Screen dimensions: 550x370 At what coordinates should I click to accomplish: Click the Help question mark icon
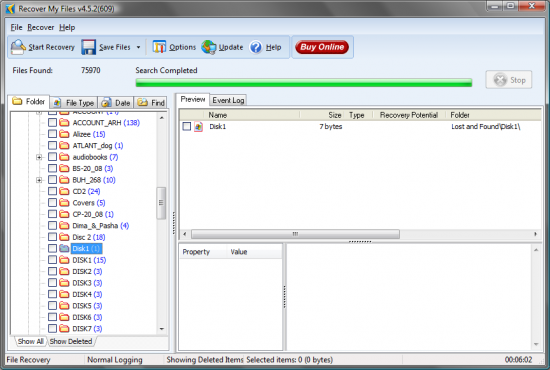256,47
